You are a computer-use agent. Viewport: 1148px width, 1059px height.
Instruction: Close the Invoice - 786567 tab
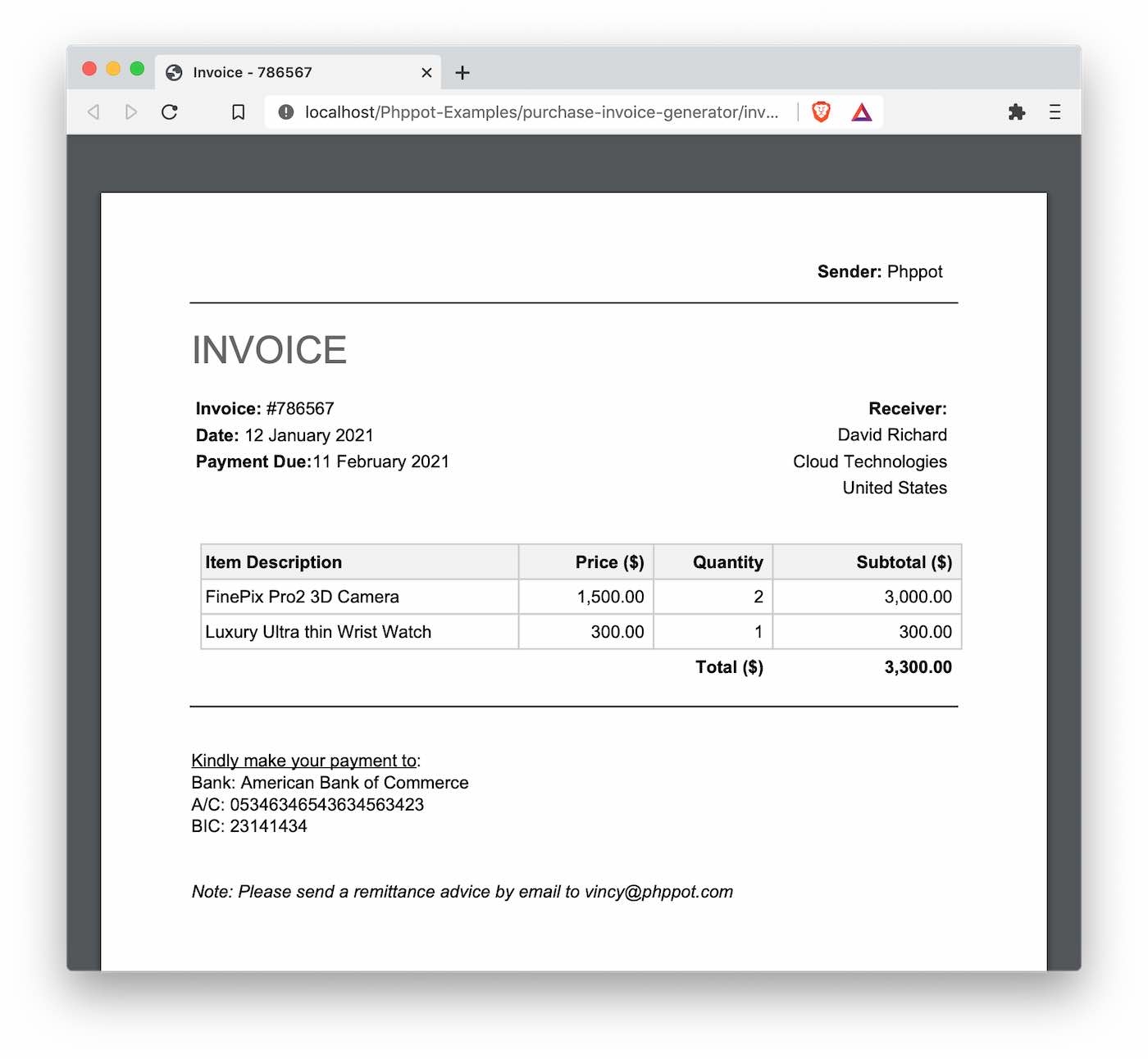click(x=426, y=73)
